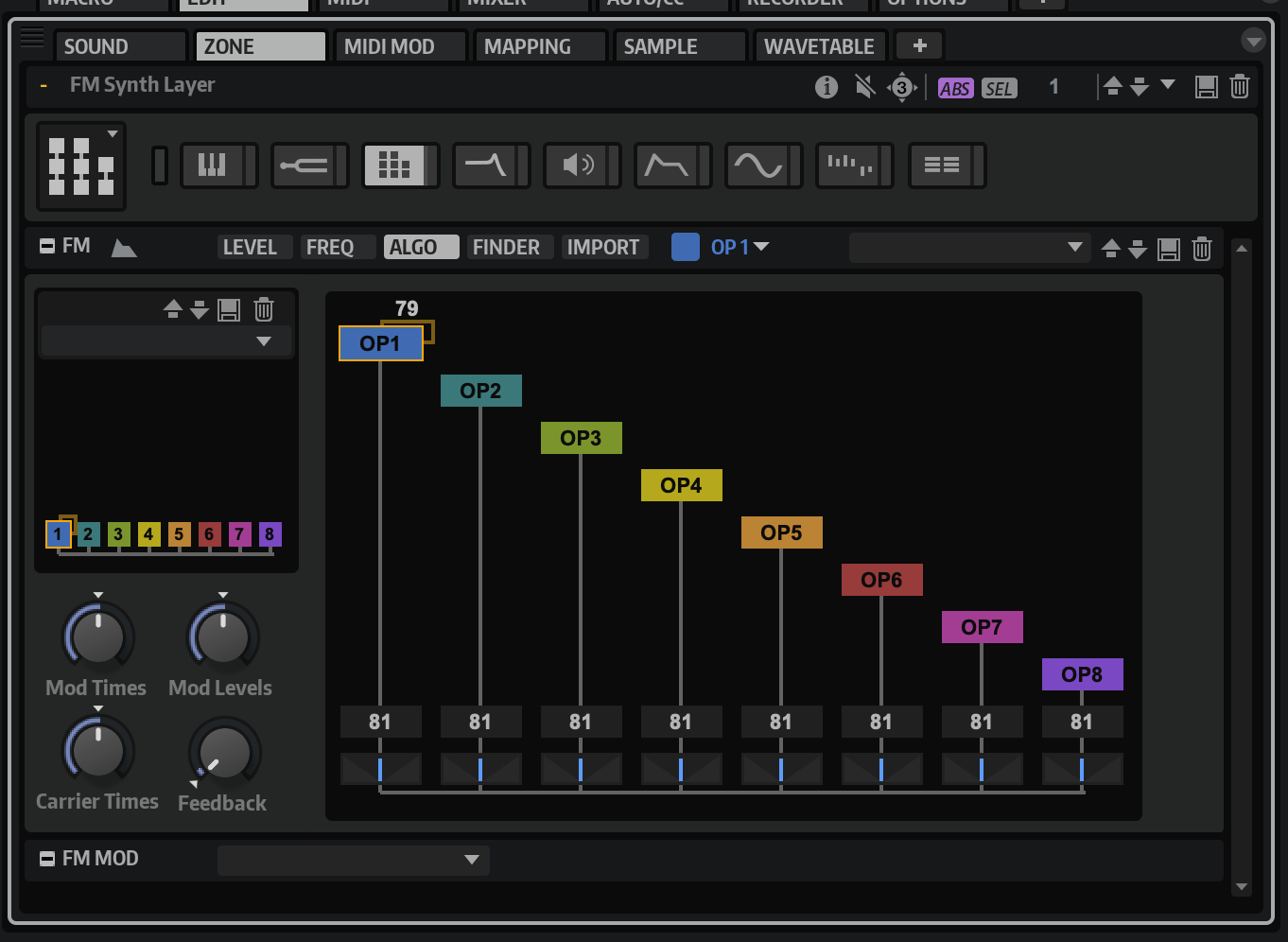Click the mute speaker icon for layer
Image resolution: width=1288 pixels, height=942 pixels.
(864, 88)
